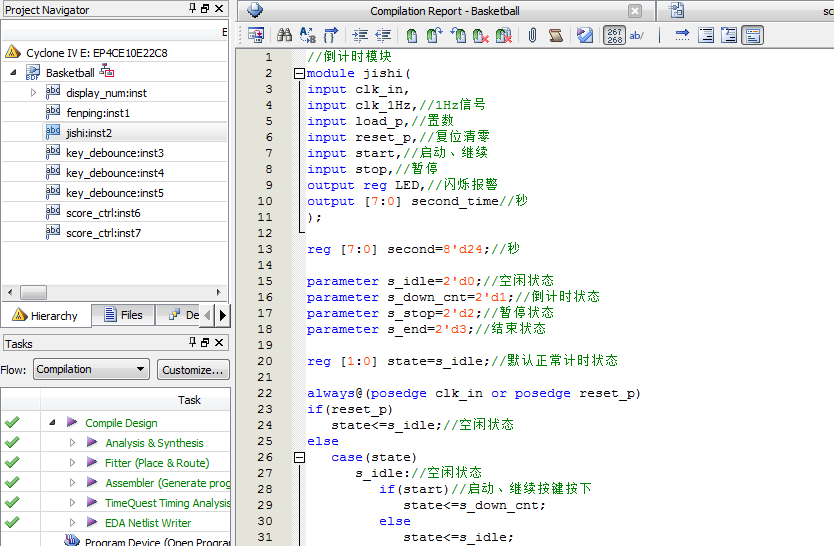Click the Customize... button

pos(193,369)
